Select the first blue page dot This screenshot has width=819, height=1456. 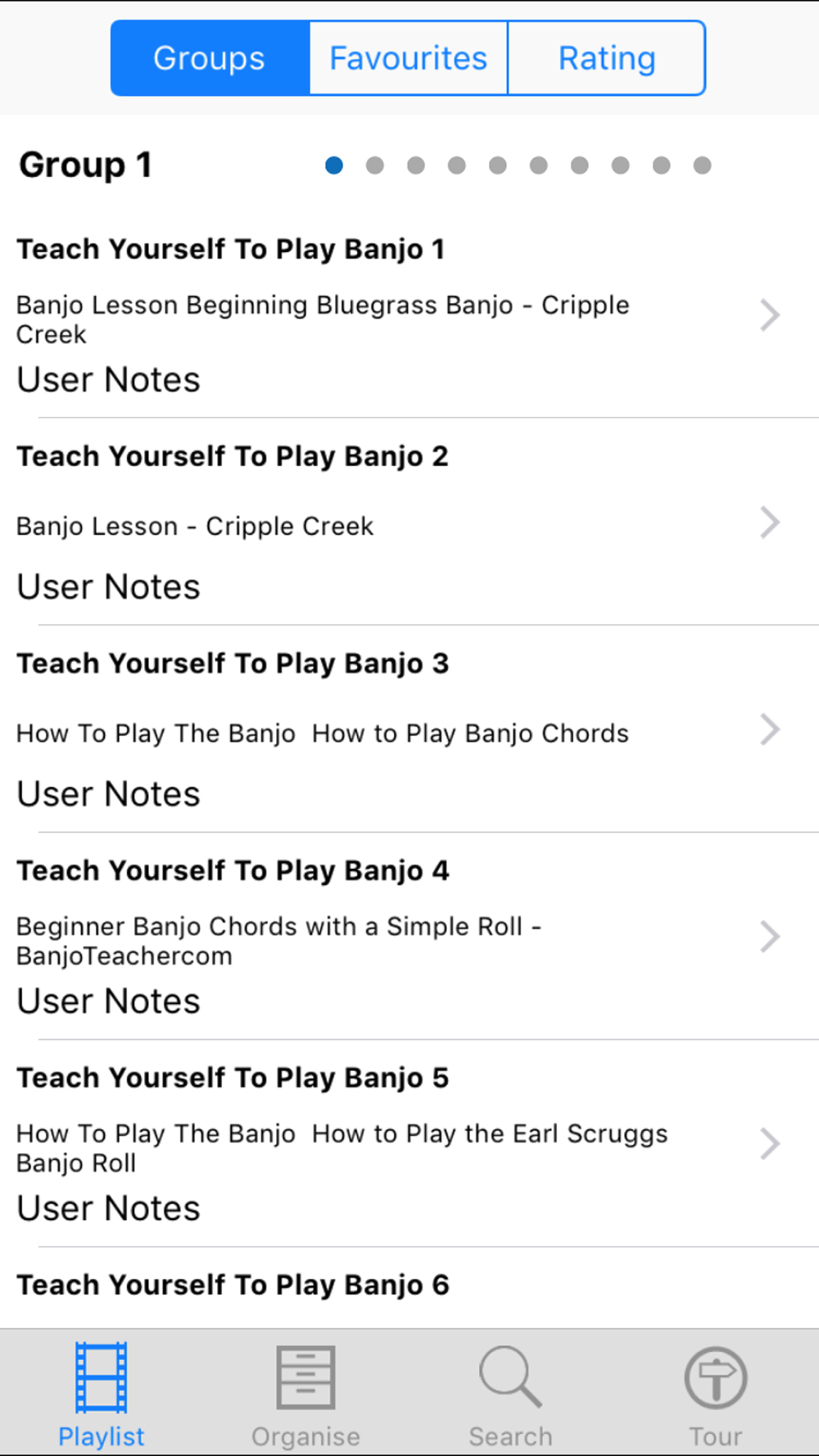[334, 165]
